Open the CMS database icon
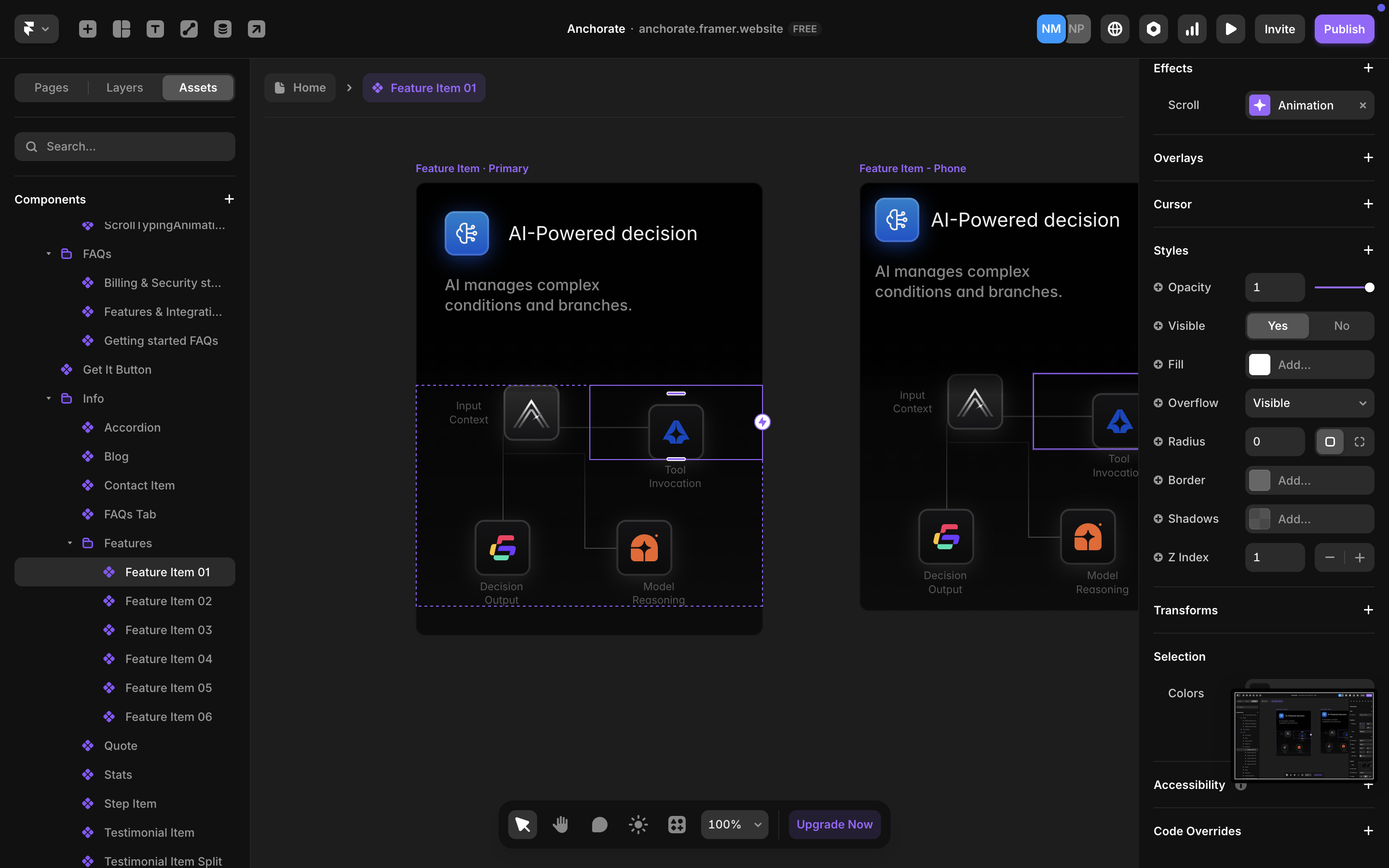The image size is (1389, 868). click(223, 29)
